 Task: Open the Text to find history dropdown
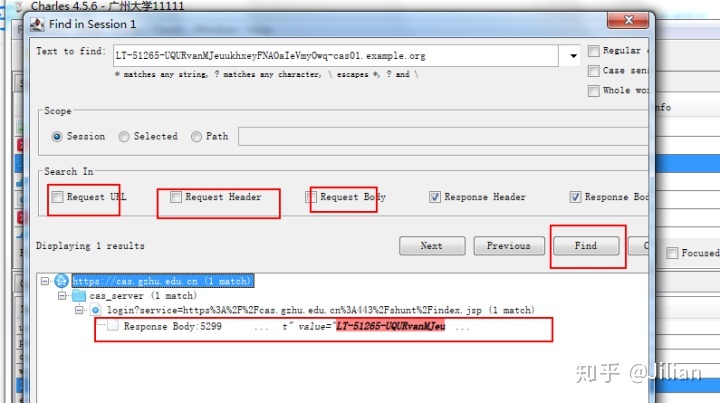[x=573, y=56]
